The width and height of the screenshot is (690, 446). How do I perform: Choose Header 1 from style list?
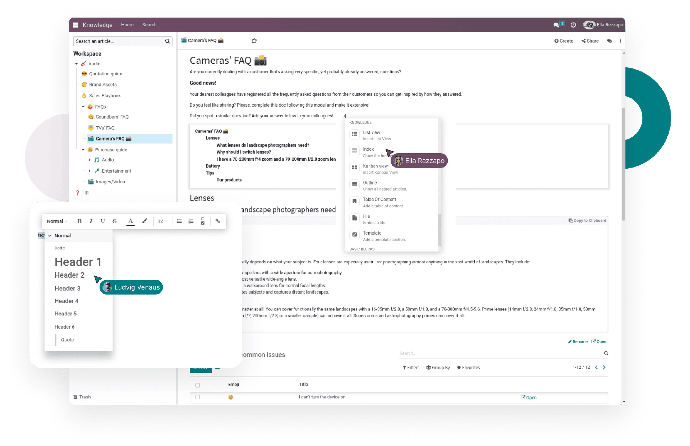tap(78, 262)
